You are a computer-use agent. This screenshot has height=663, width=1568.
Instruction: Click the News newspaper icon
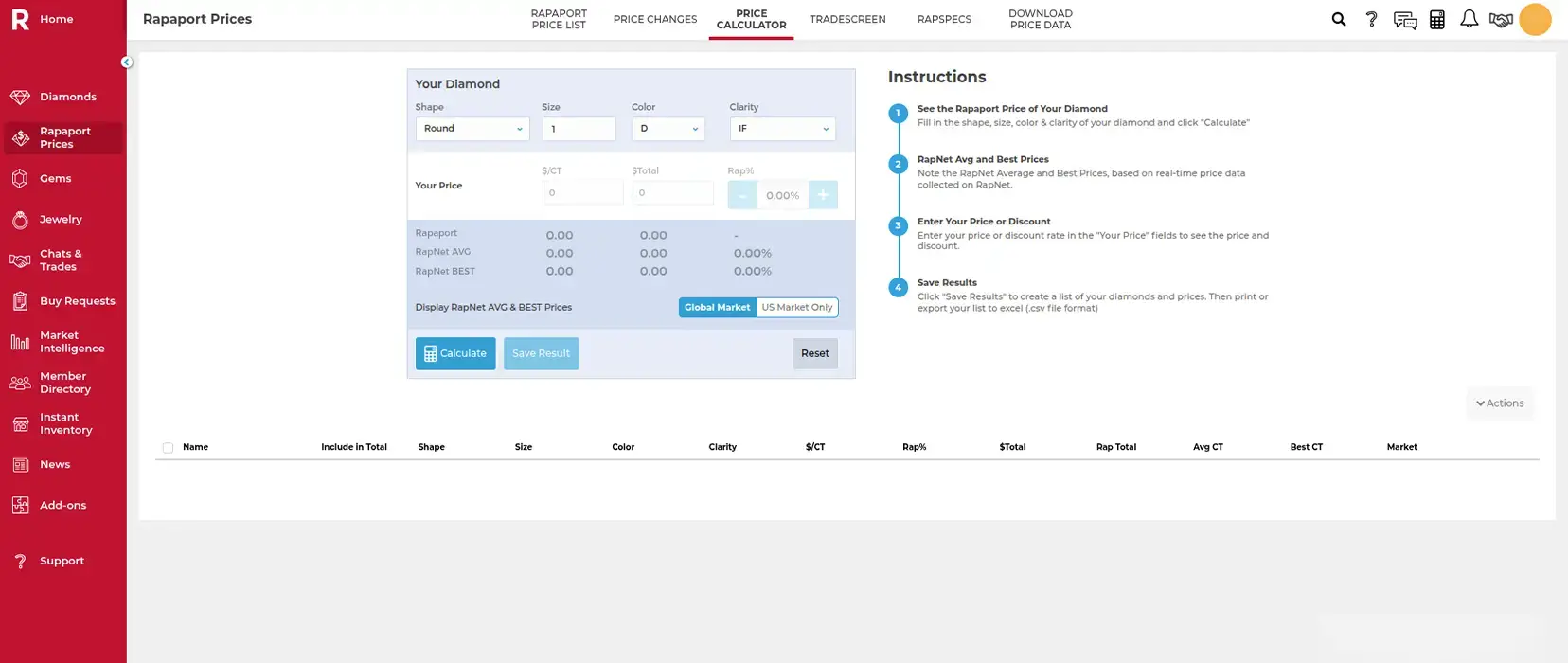point(20,465)
